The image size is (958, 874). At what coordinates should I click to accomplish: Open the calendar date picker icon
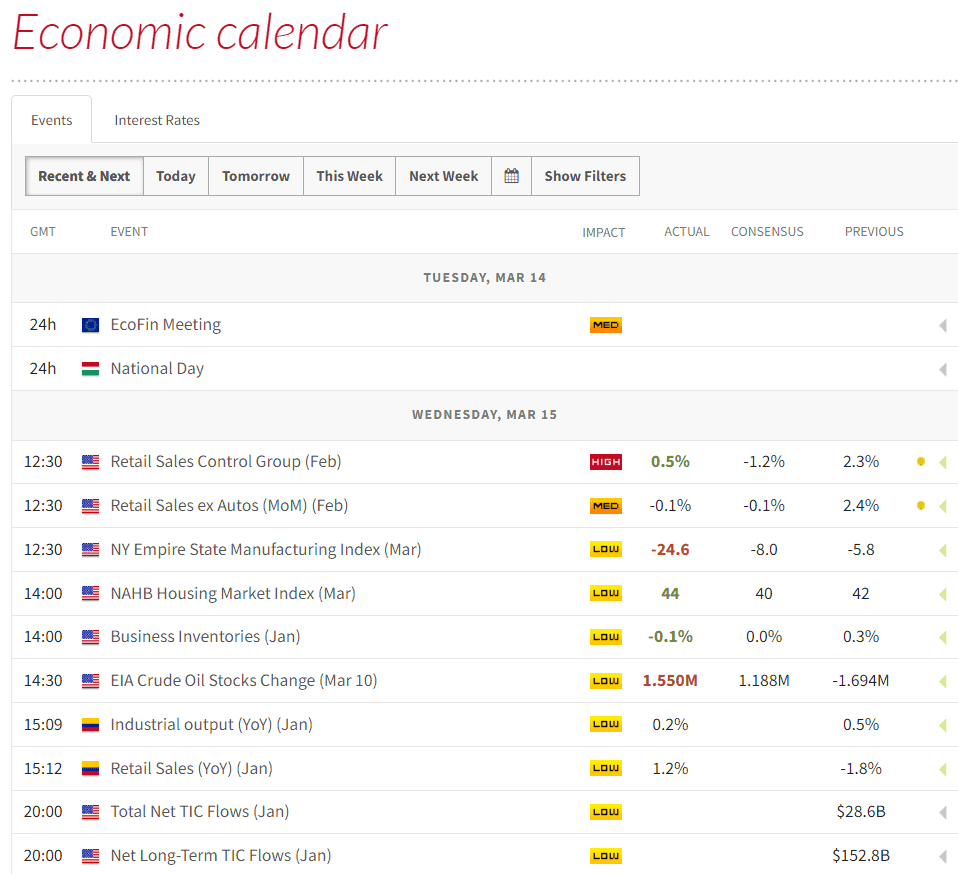(x=511, y=176)
